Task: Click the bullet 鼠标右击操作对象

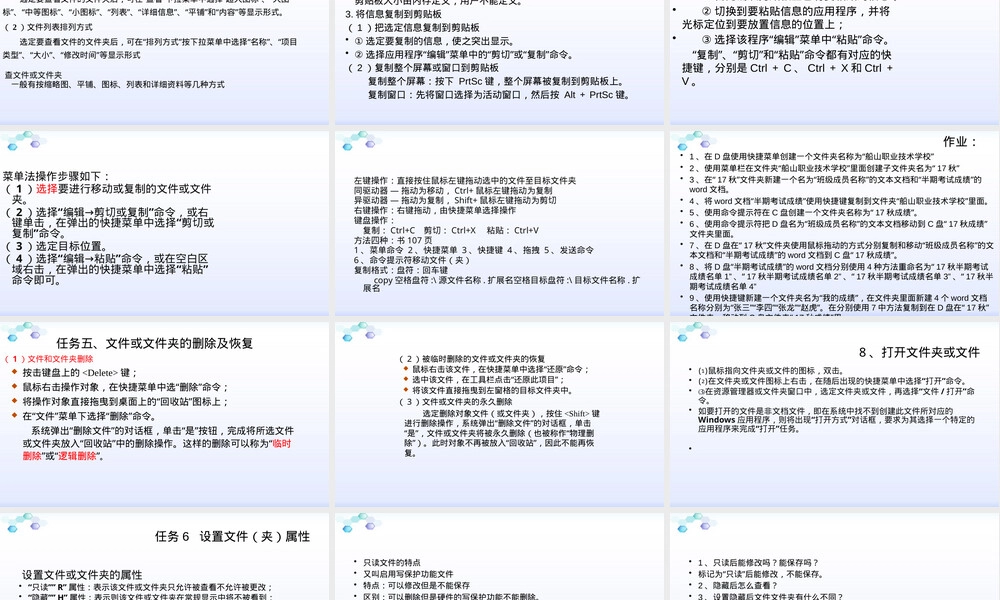Action: pyautogui.click(x=126, y=387)
